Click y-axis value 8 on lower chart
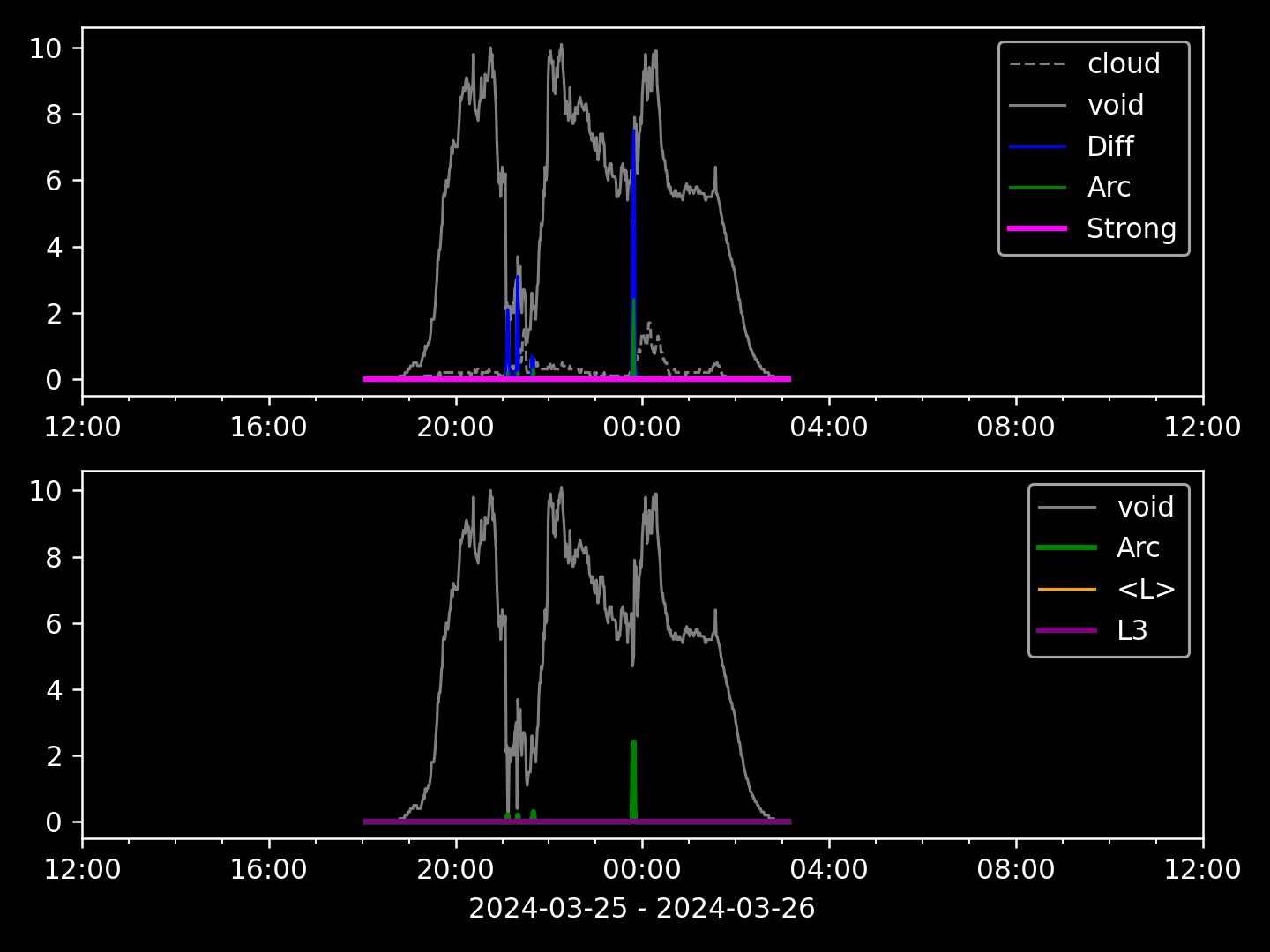Screen dimensions: 1270x952 [55, 558]
